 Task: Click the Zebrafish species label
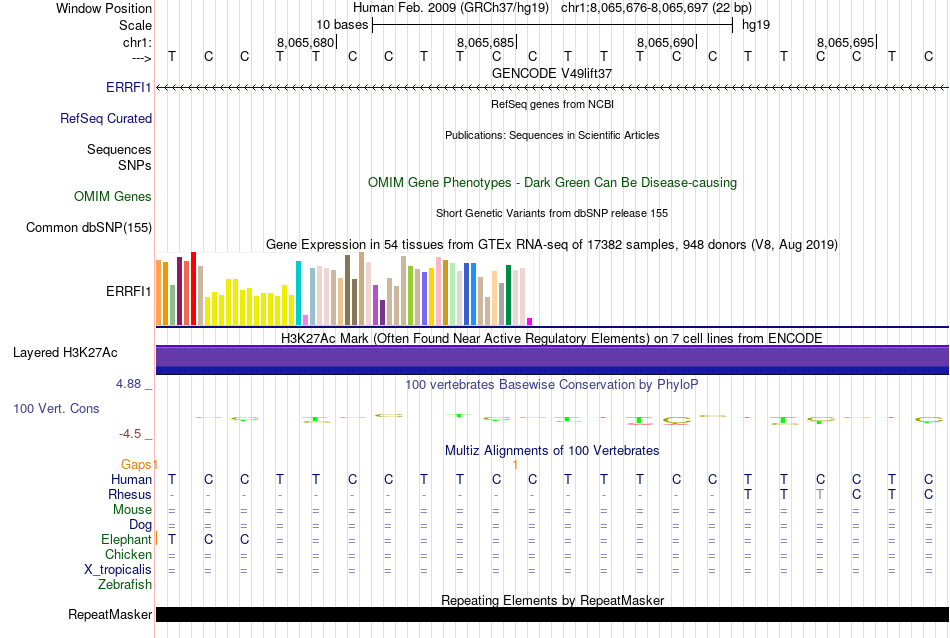pos(125,585)
